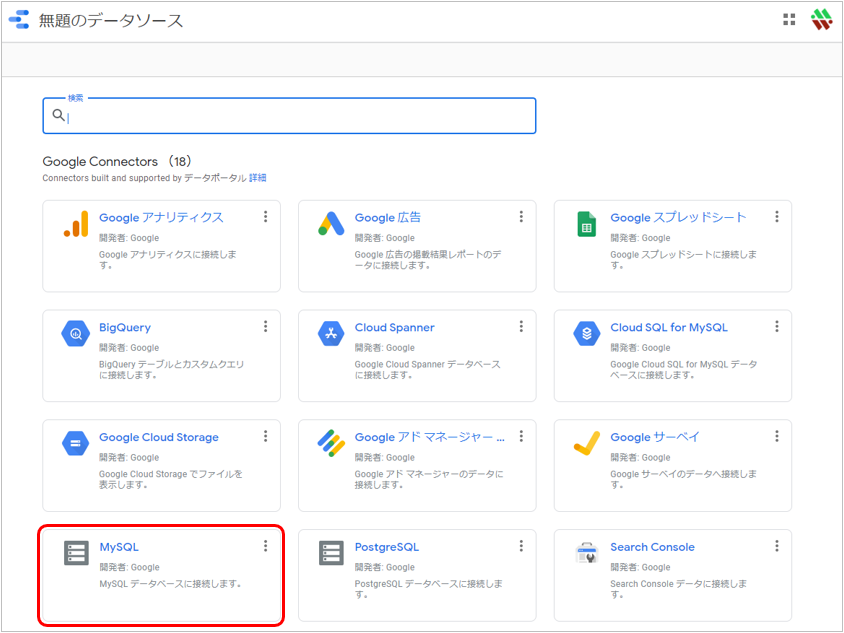Screen dimensions: 844x633
Task: Select the Google 広告 connector title
Action: pos(388,217)
